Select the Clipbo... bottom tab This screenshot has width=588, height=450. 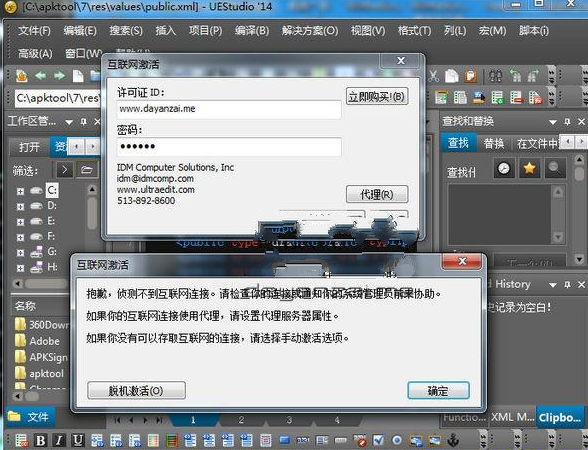[x=560, y=417]
